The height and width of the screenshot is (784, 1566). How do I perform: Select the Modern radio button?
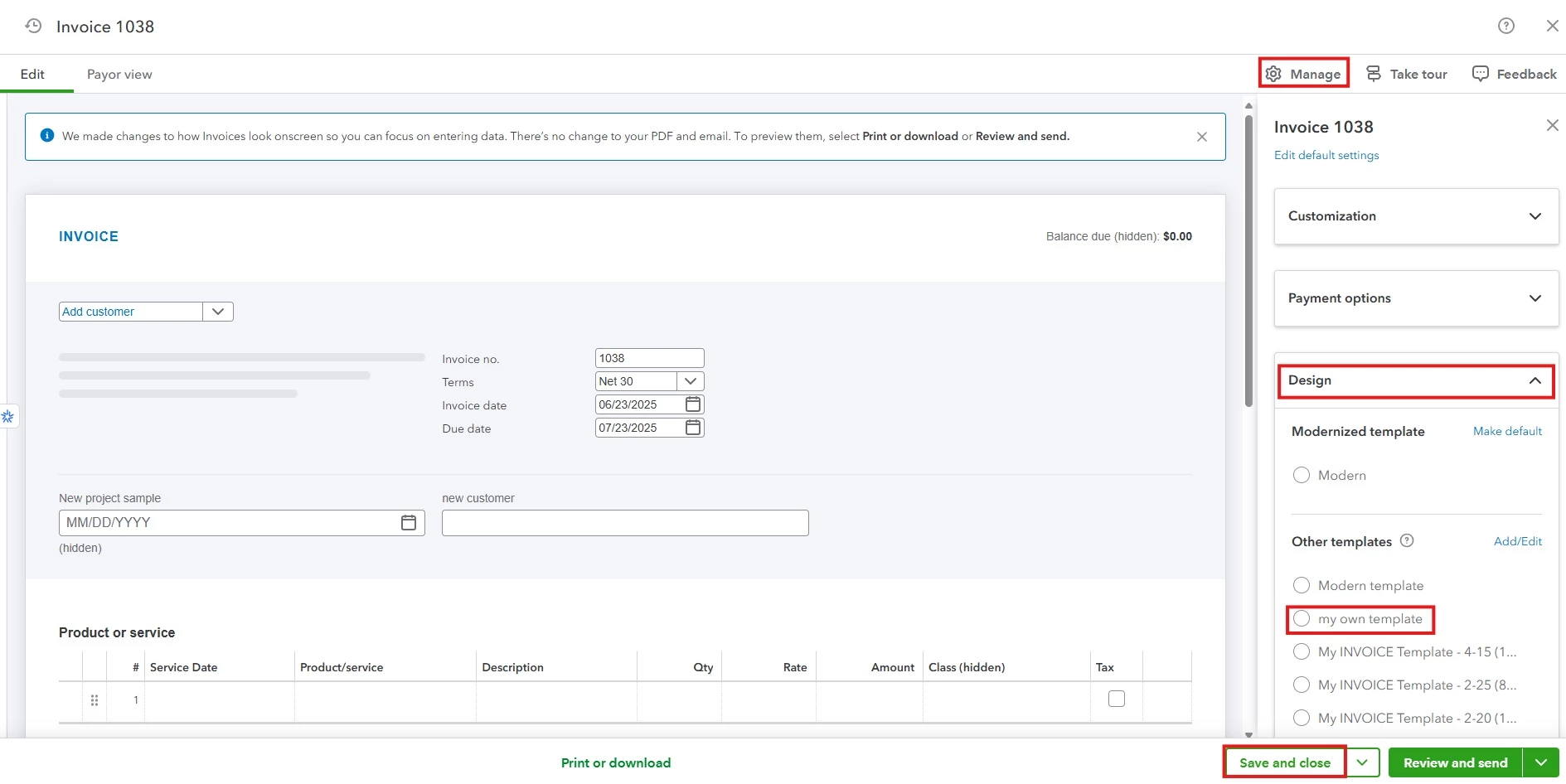point(1302,475)
